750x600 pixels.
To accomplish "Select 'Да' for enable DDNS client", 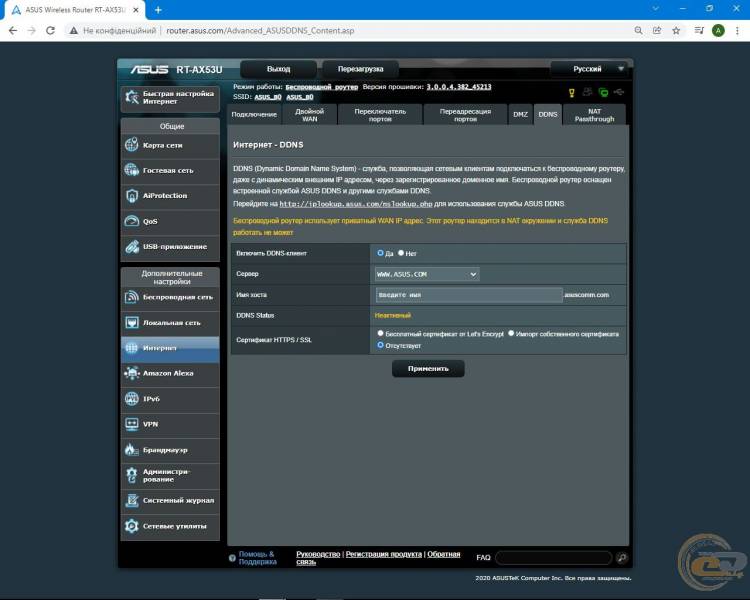I will 380,253.
